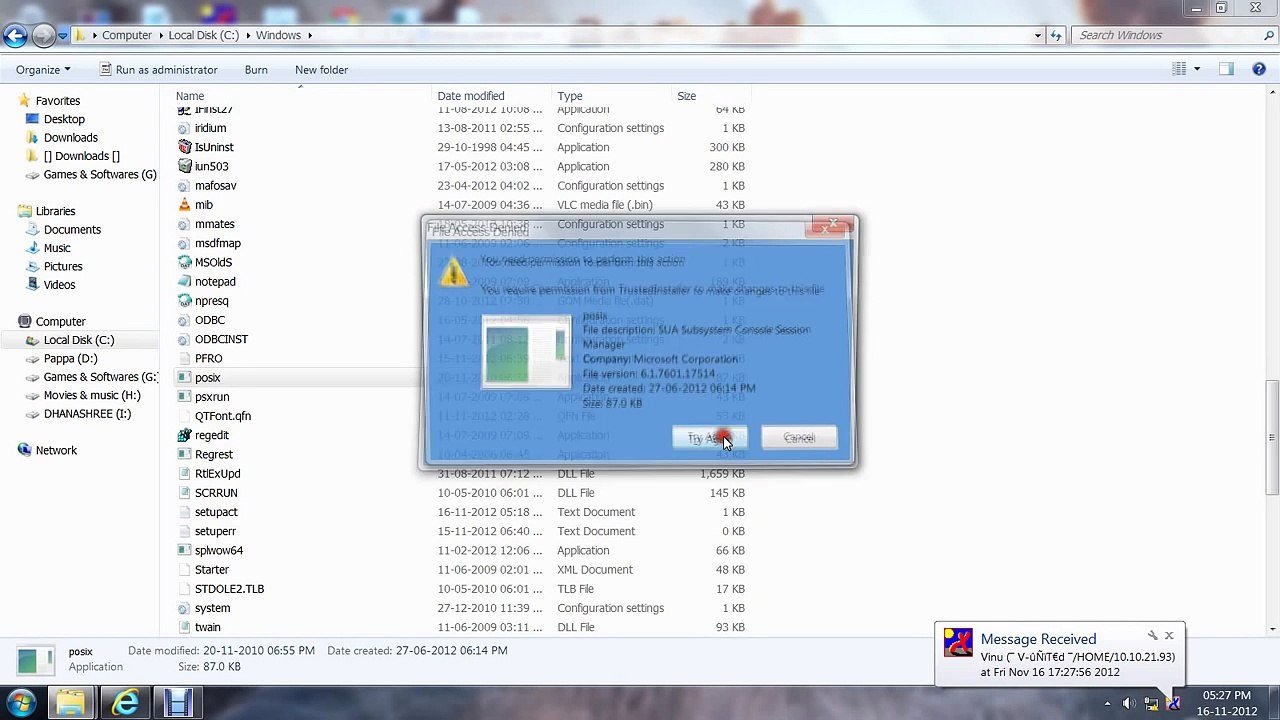Viewport: 1280px width, 720px height.
Task: Click the change view icon
Action: click(x=1179, y=69)
